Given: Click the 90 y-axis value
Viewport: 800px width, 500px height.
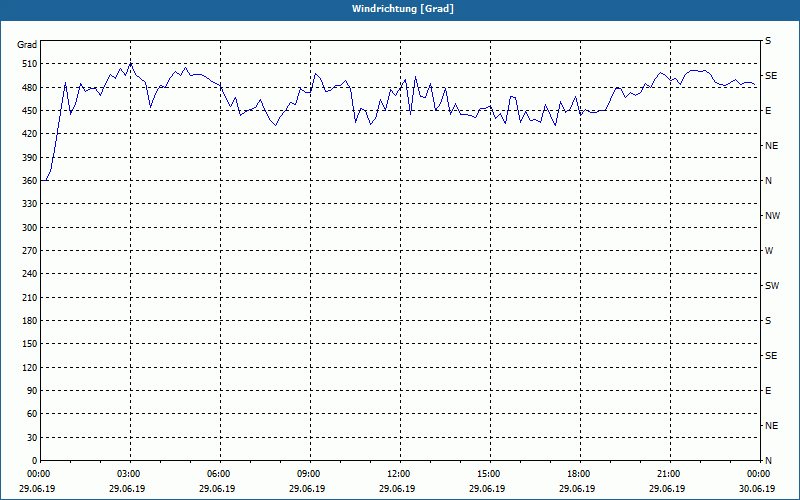Looking at the screenshot, I should coord(32,391).
